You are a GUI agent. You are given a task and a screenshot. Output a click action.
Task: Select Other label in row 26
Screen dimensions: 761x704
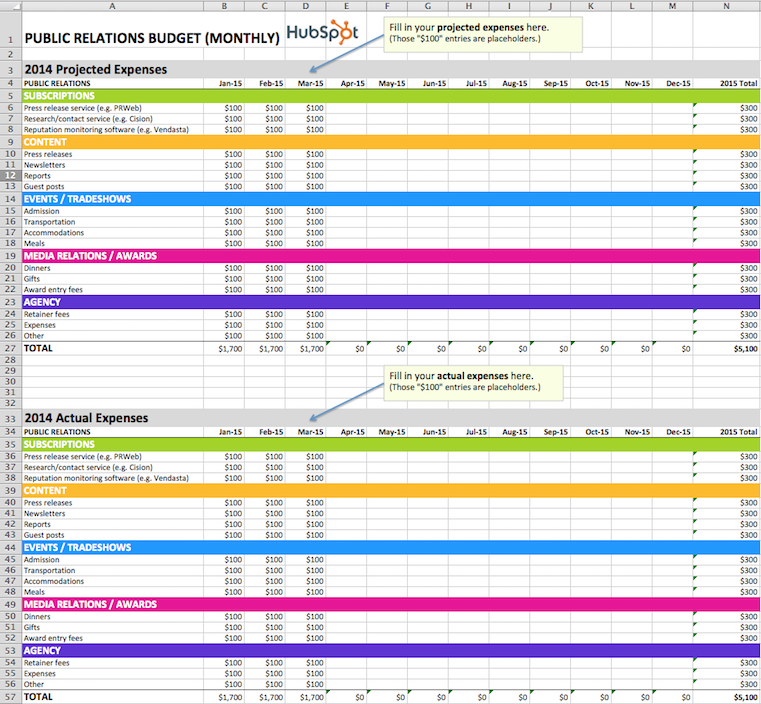[34, 335]
